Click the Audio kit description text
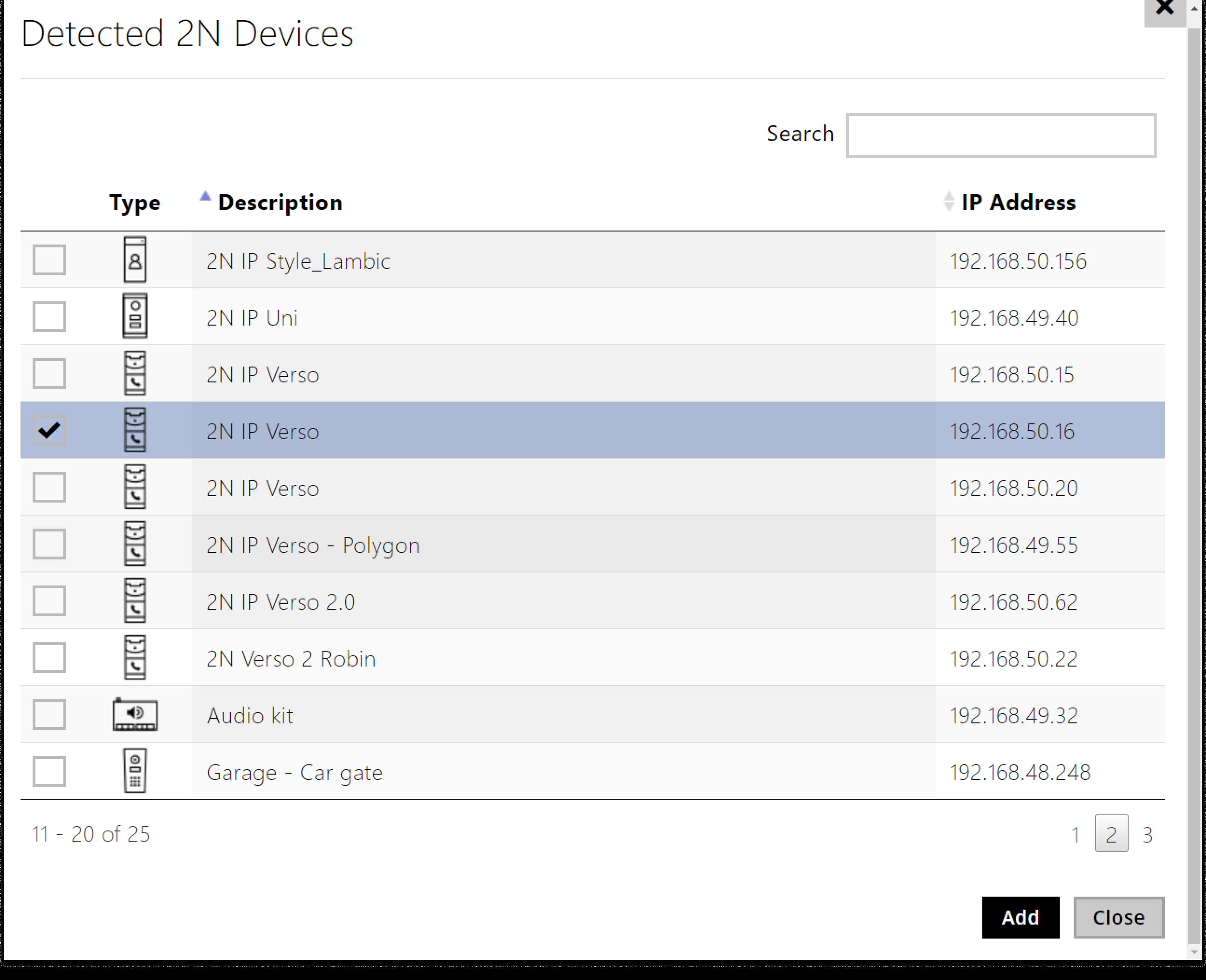Image resolution: width=1206 pixels, height=980 pixels. pyautogui.click(x=250, y=716)
